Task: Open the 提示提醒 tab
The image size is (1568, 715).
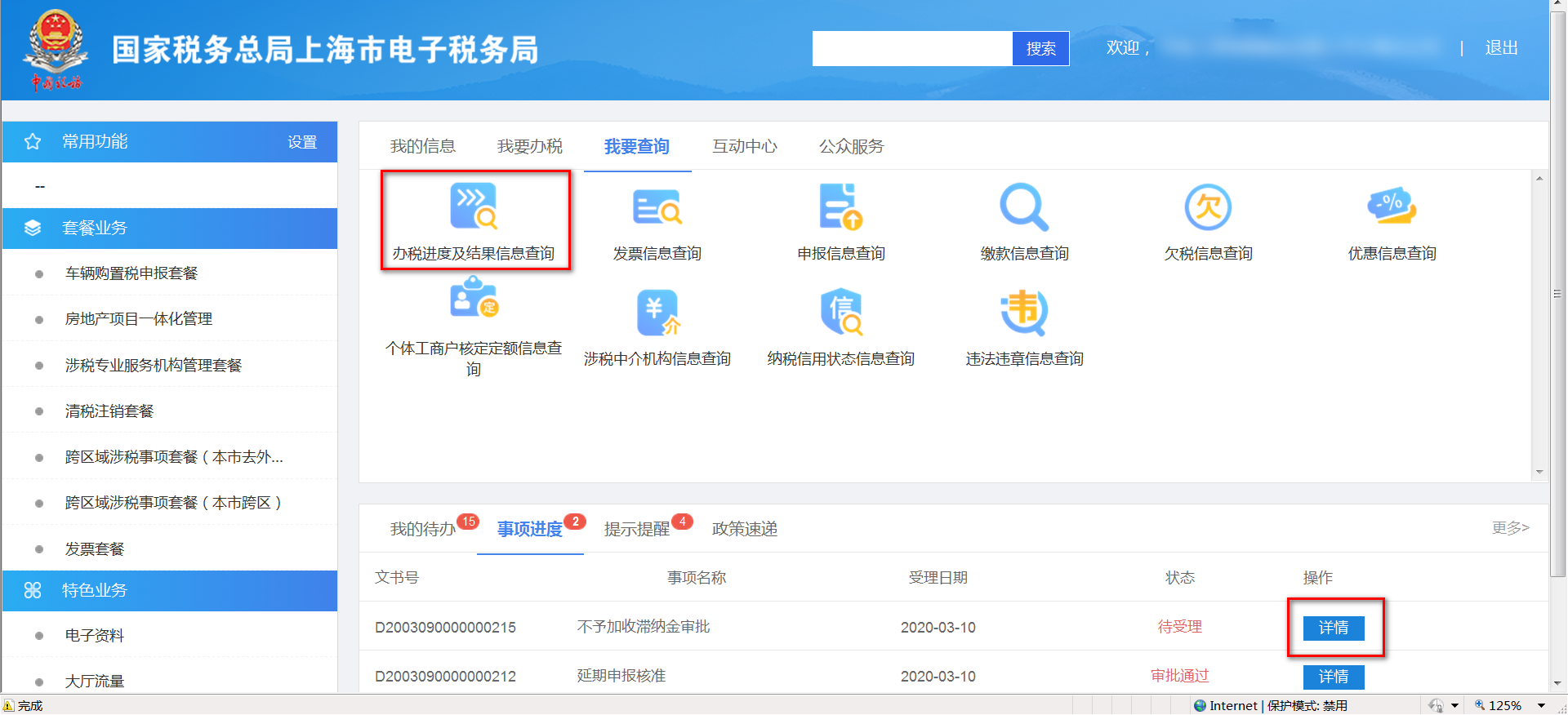Action: pos(637,529)
